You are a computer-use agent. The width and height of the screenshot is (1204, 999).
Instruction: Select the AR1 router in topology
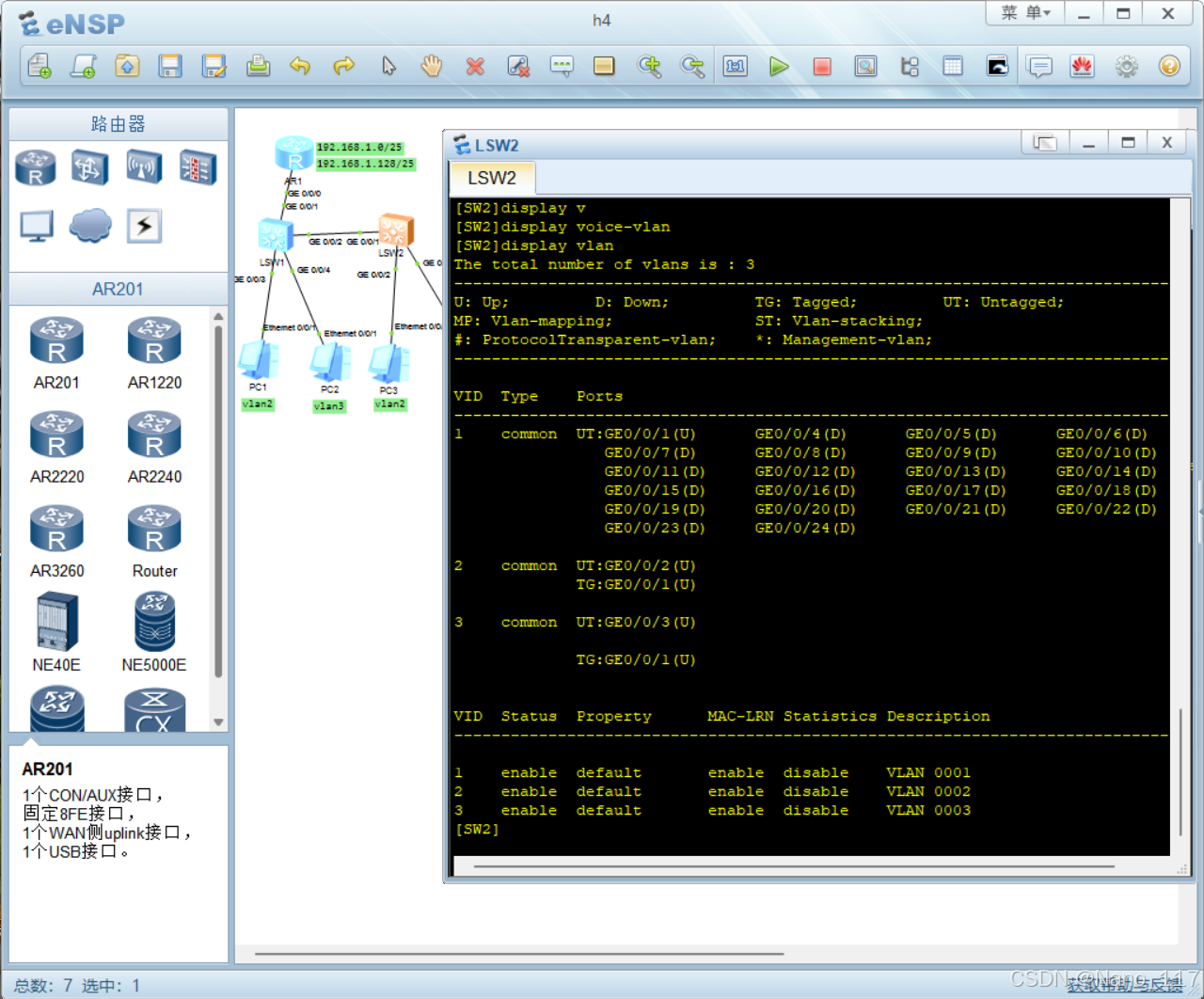(293, 155)
